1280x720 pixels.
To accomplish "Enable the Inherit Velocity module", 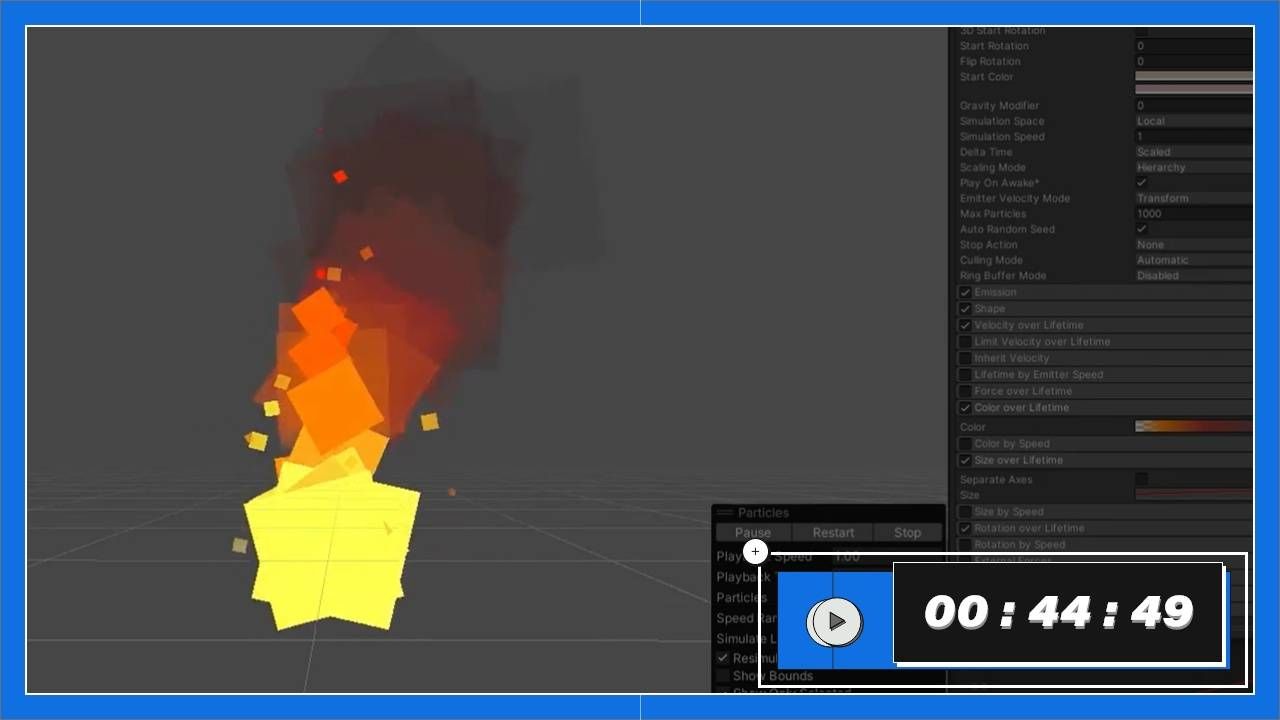I will tap(965, 358).
